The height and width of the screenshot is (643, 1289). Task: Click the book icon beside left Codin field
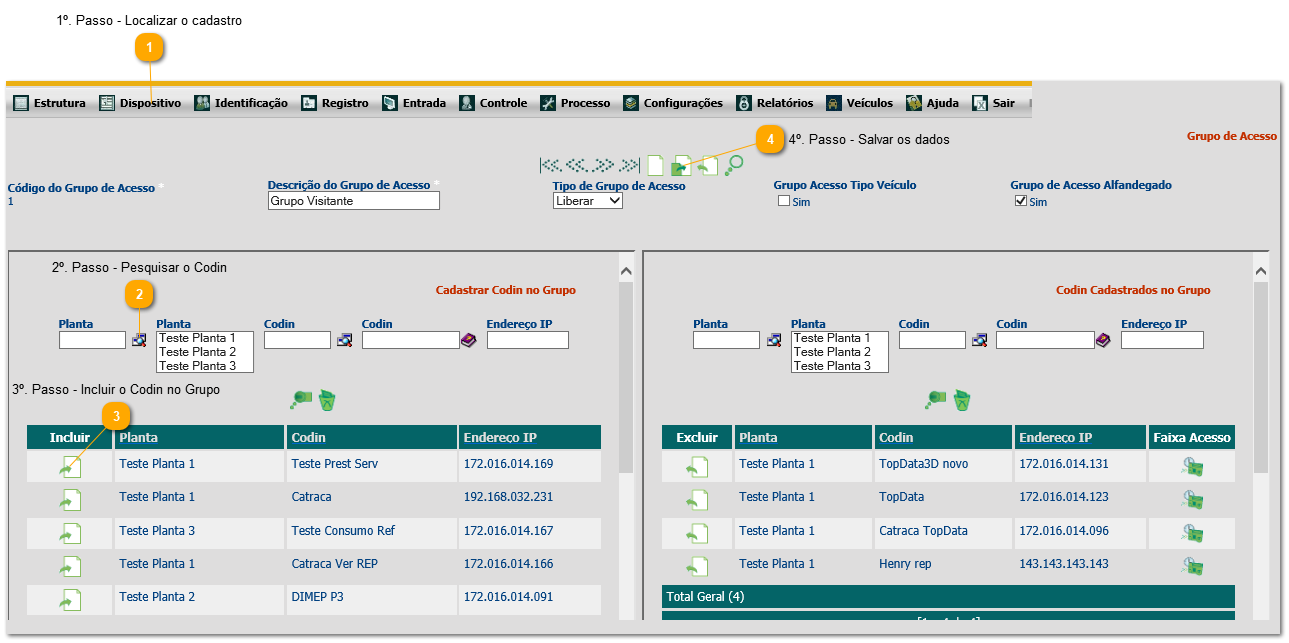(468, 340)
